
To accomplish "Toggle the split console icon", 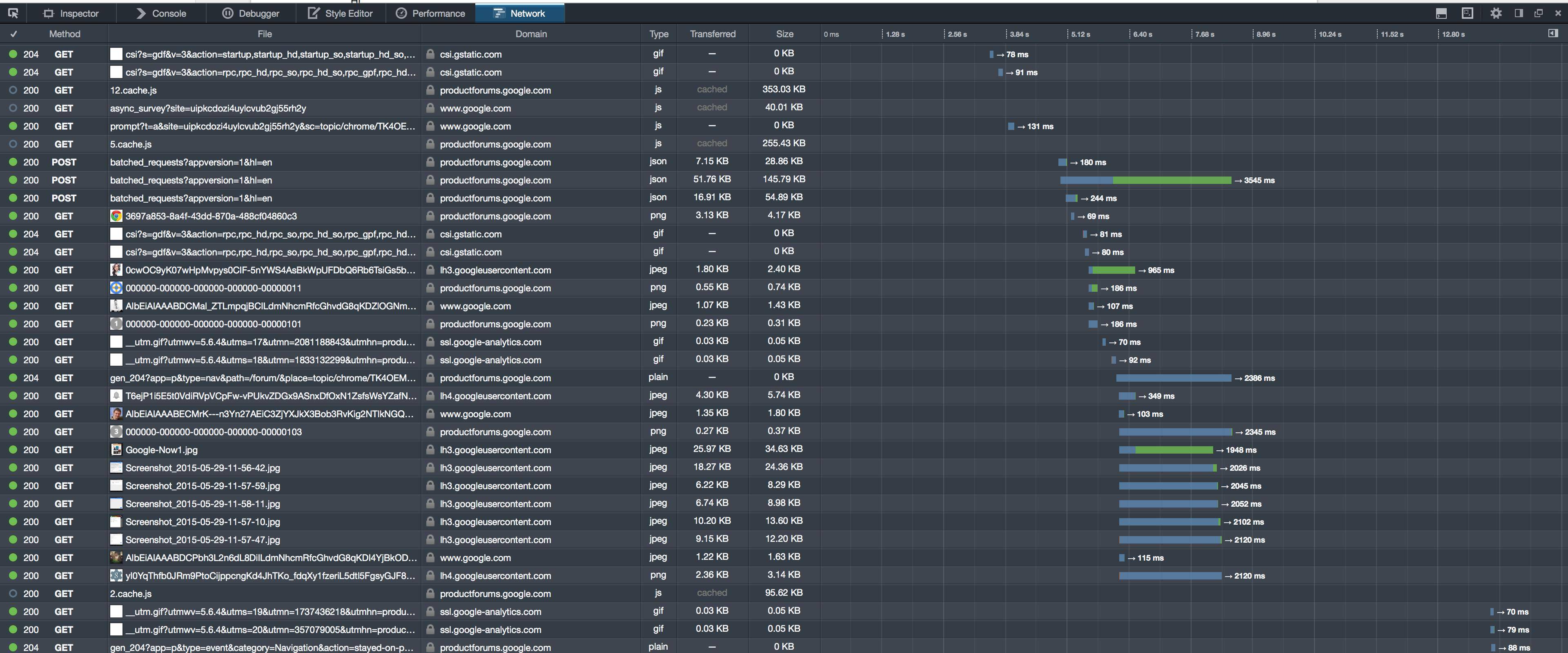I will tap(1441, 13).
